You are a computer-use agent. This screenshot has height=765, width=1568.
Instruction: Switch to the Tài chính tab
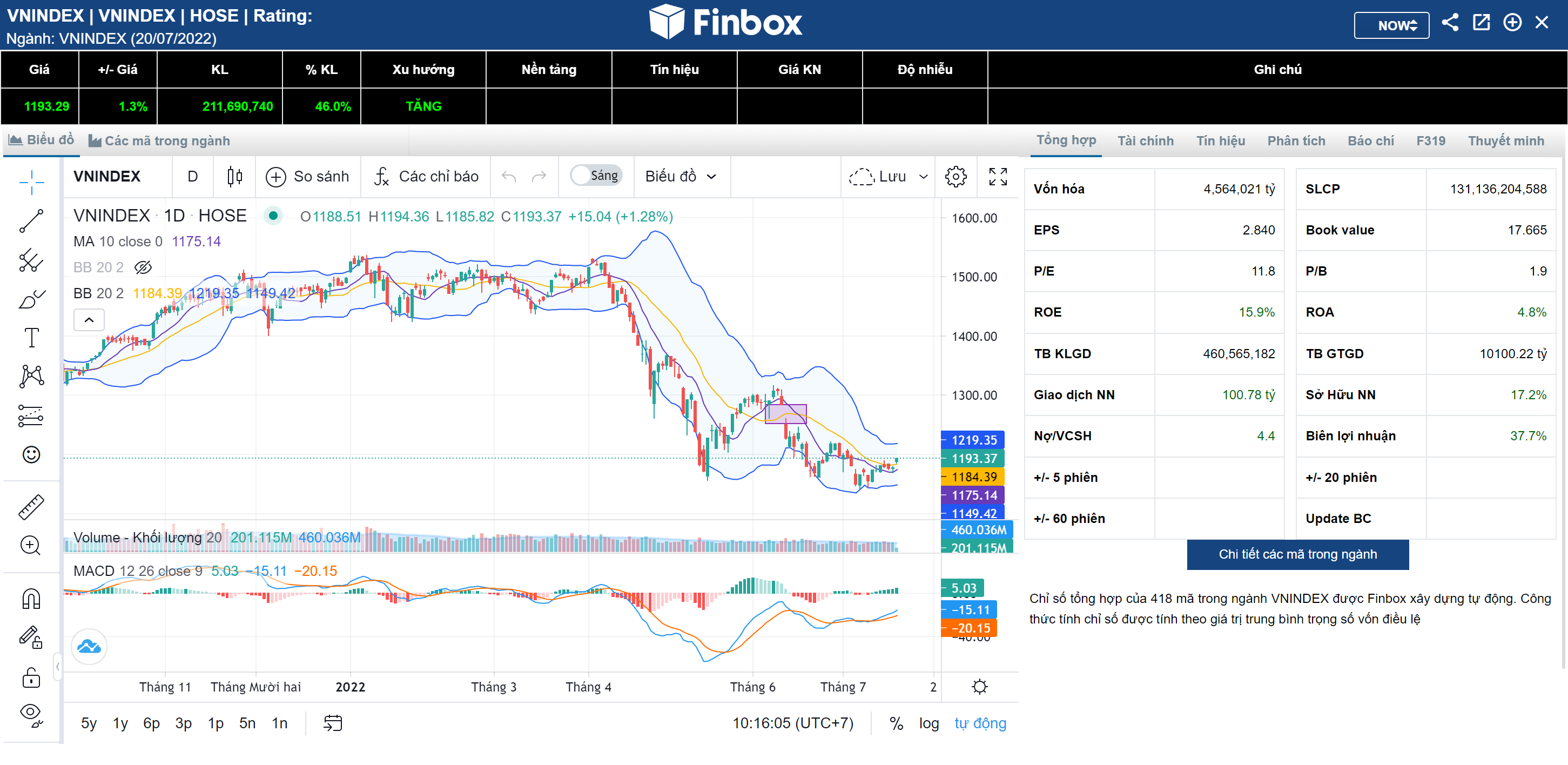tap(1145, 140)
